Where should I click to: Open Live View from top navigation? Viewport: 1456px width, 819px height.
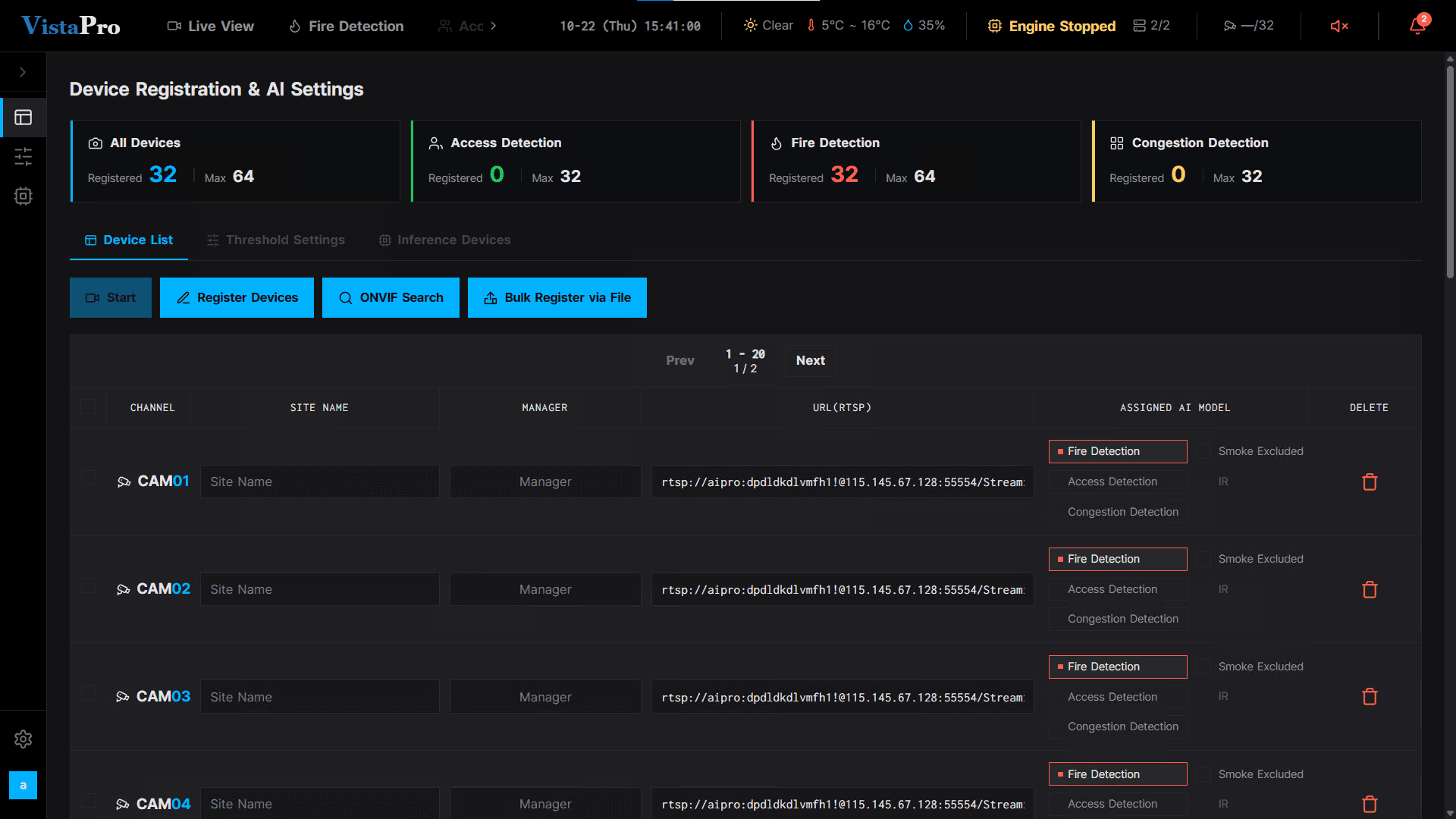pos(210,26)
